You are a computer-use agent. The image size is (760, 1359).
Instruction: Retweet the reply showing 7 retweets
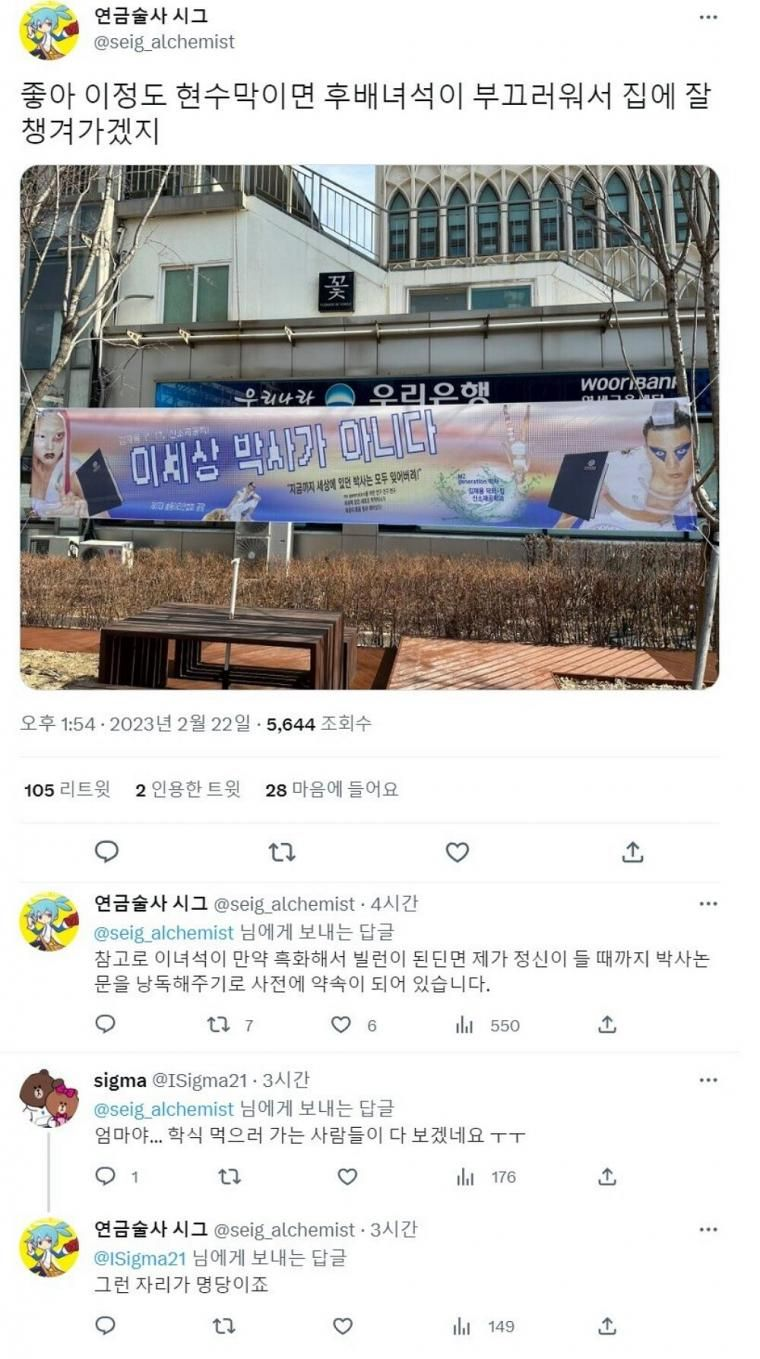[x=217, y=1025]
